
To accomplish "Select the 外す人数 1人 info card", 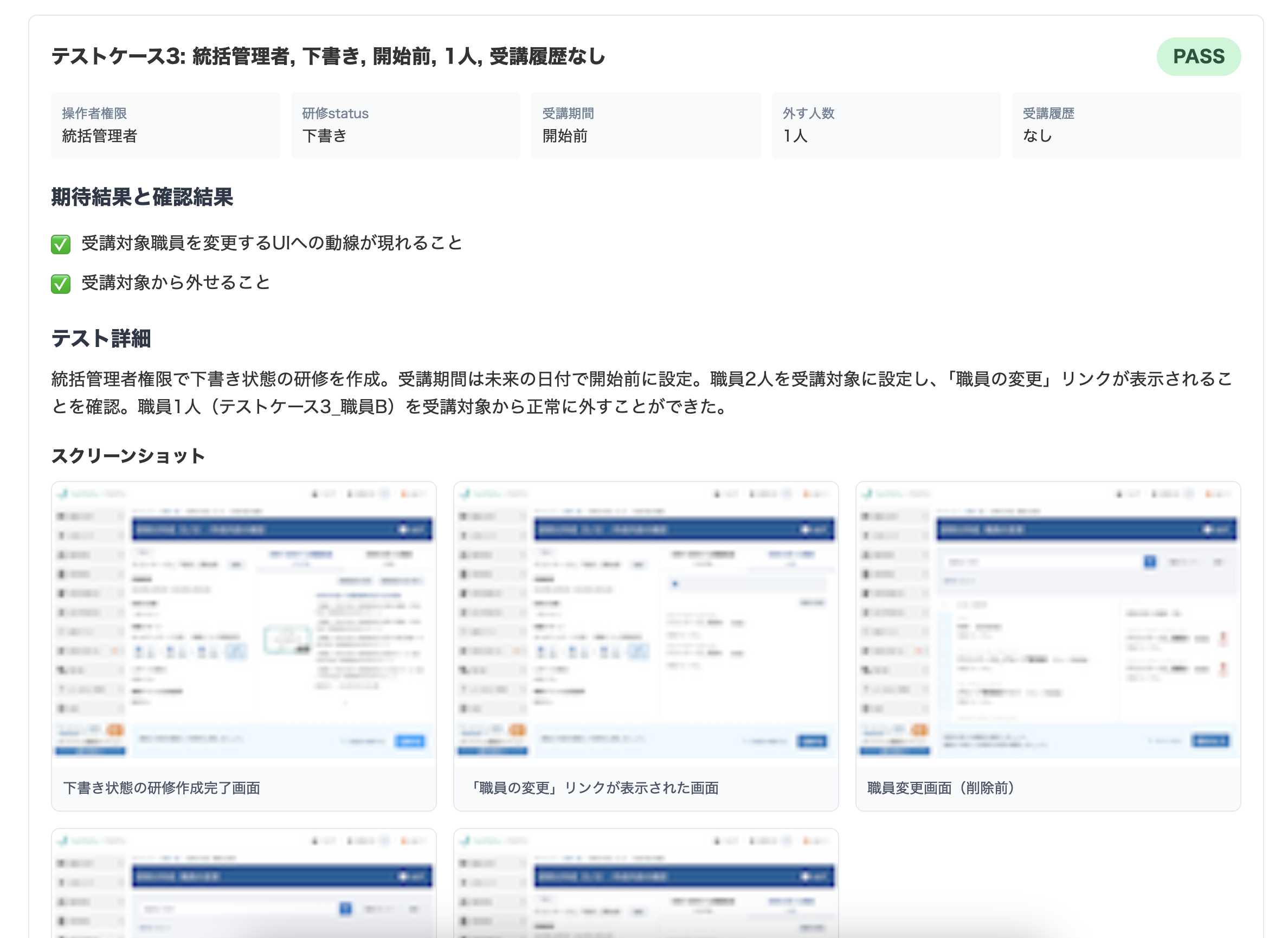I will pyautogui.click(x=886, y=125).
